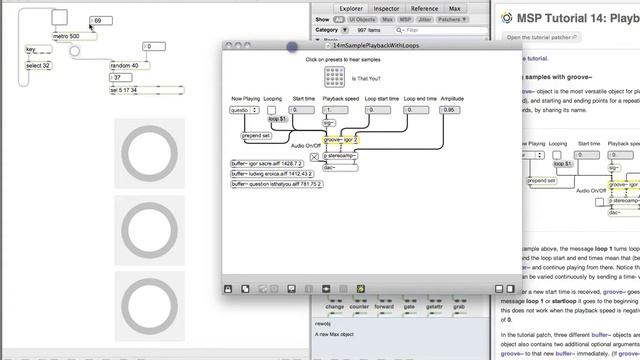Click the grid icon in patcher toolbar
The height and width of the screenshot is (360, 640).
(x=343, y=289)
